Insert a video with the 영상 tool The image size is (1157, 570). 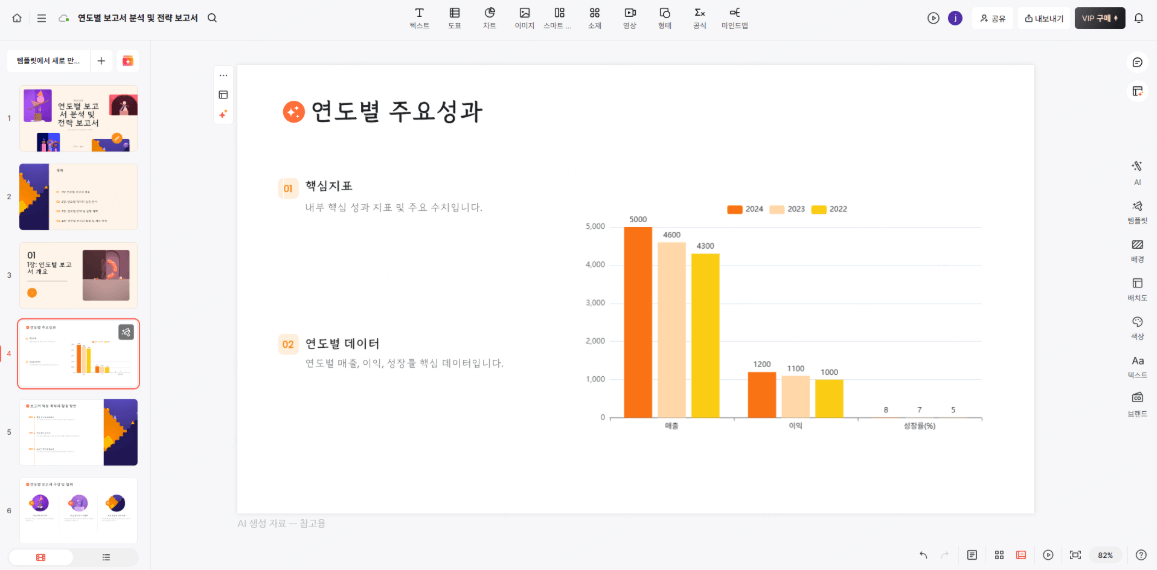click(x=629, y=18)
